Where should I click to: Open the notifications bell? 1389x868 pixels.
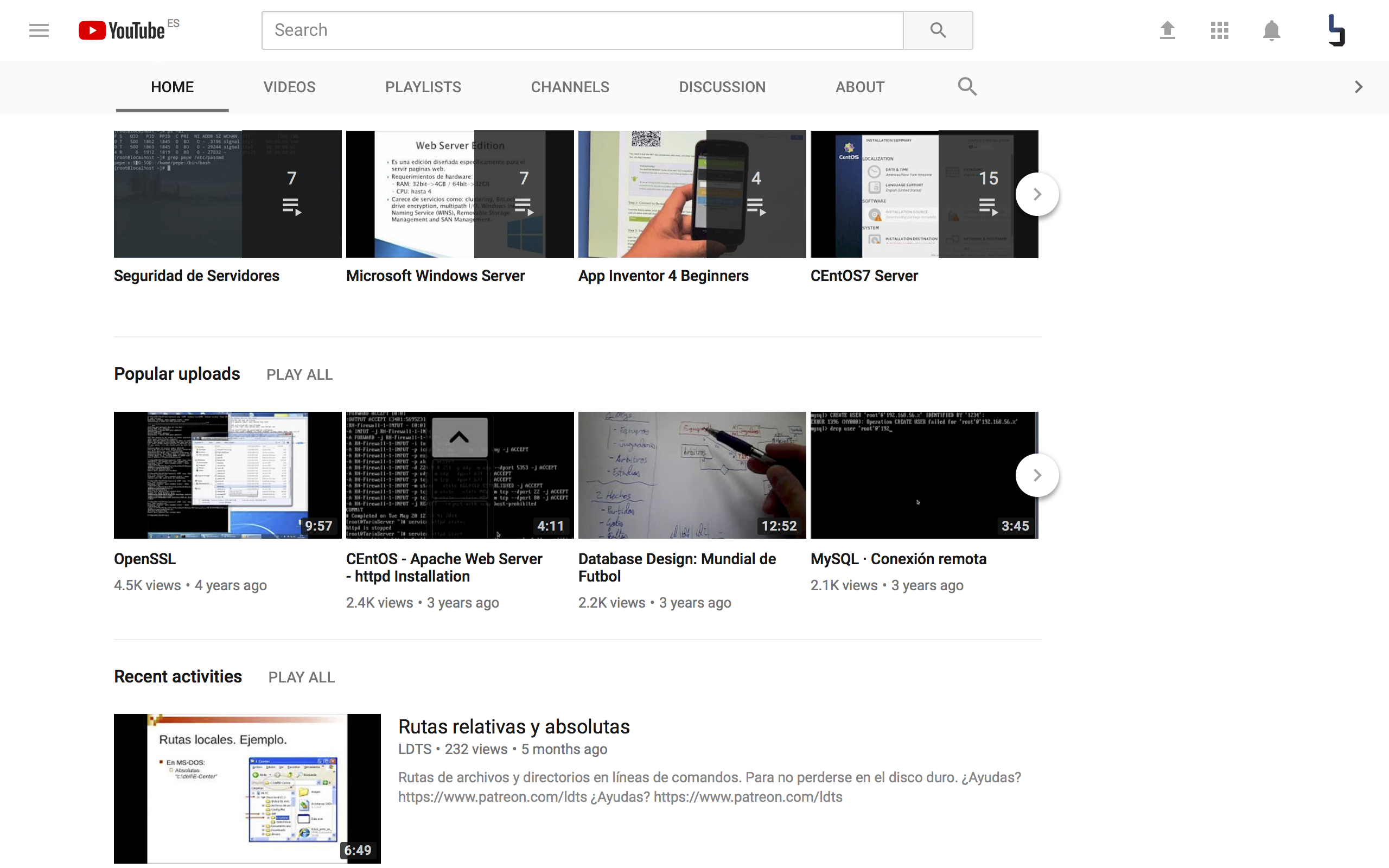[x=1271, y=30]
